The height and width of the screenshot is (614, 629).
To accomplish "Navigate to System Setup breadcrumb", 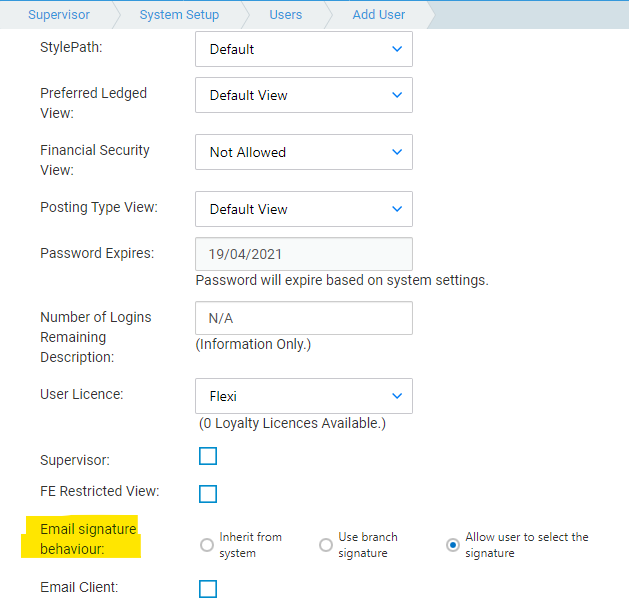I will click(179, 14).
